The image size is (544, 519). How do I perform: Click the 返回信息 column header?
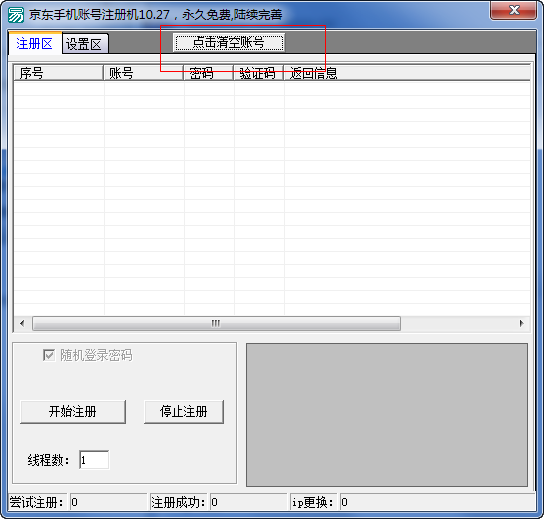407,73
